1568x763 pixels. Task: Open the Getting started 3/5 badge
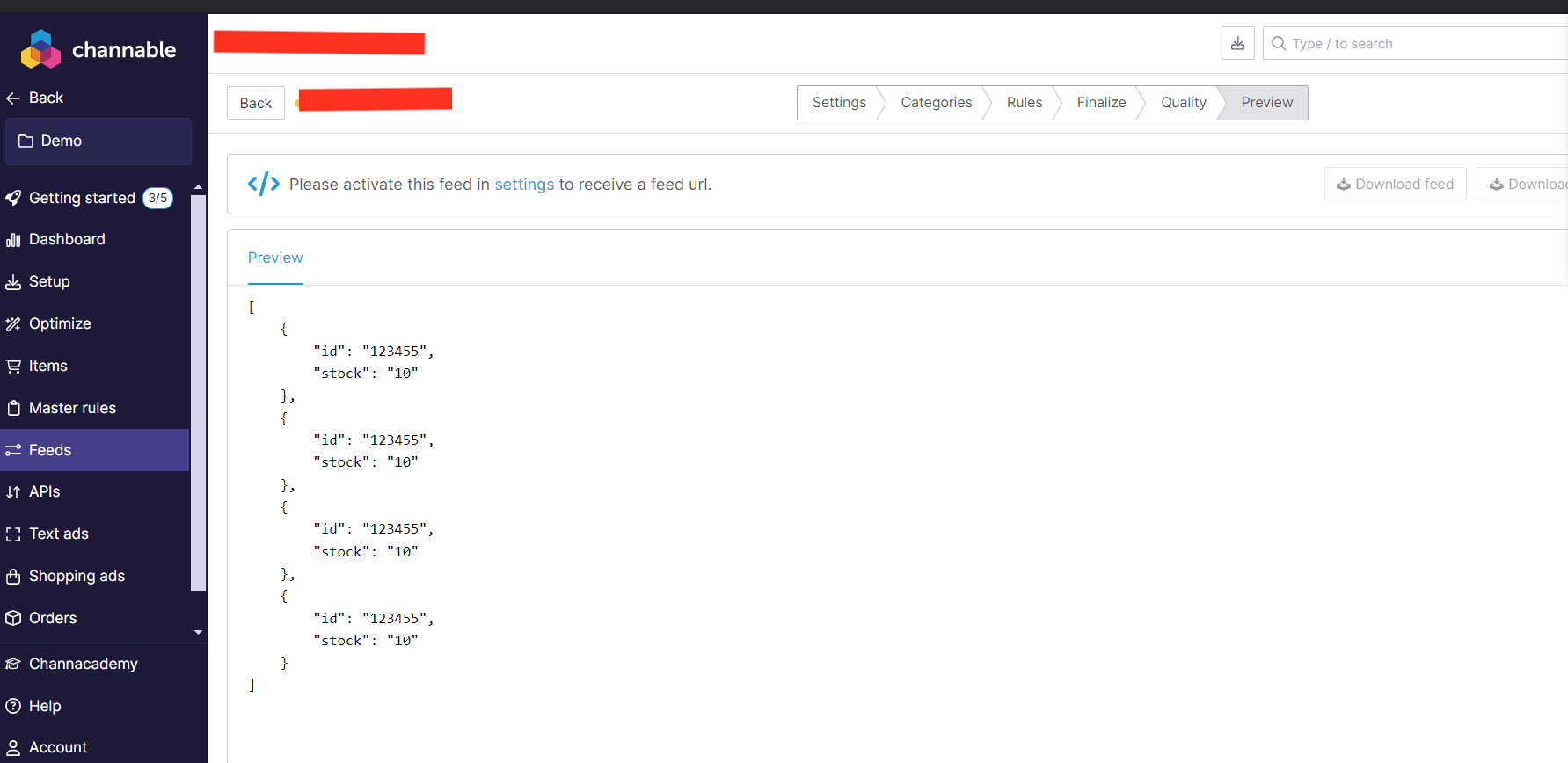(158, 198)
